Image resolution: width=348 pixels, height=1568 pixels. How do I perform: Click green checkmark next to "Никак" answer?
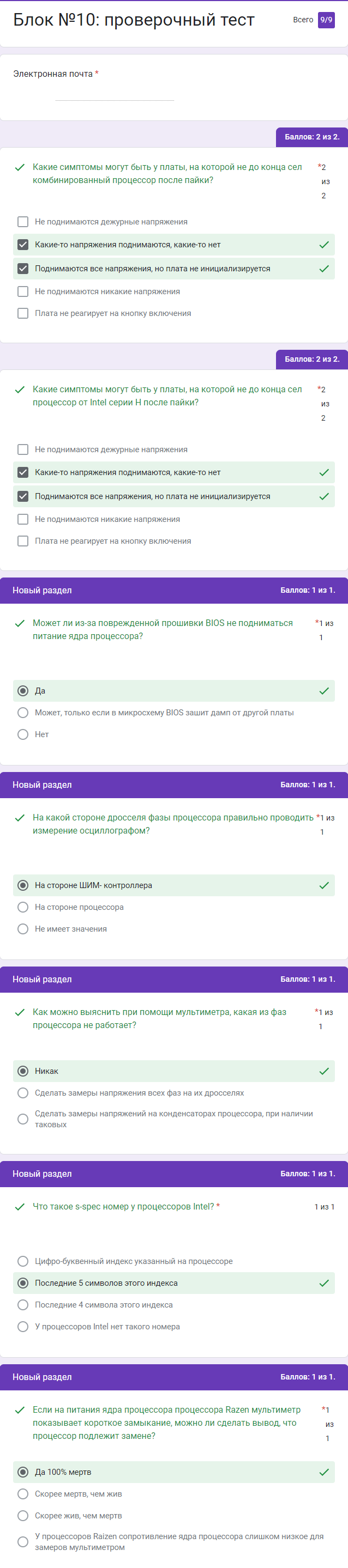[x=323, y=1071]
